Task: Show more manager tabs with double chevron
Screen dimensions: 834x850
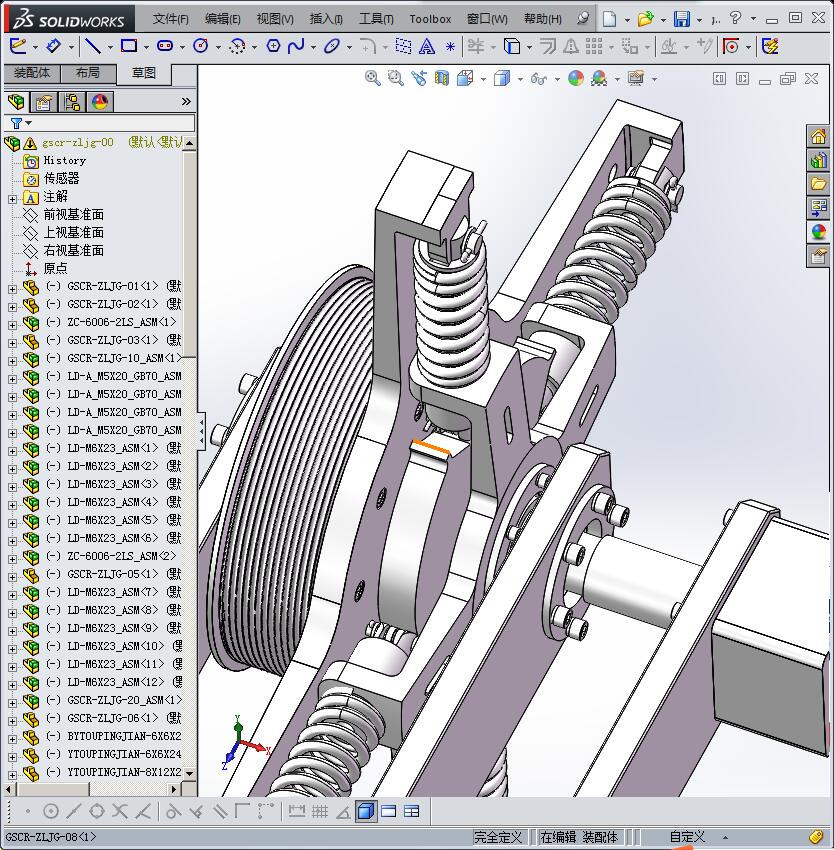Action: [186, 101]
